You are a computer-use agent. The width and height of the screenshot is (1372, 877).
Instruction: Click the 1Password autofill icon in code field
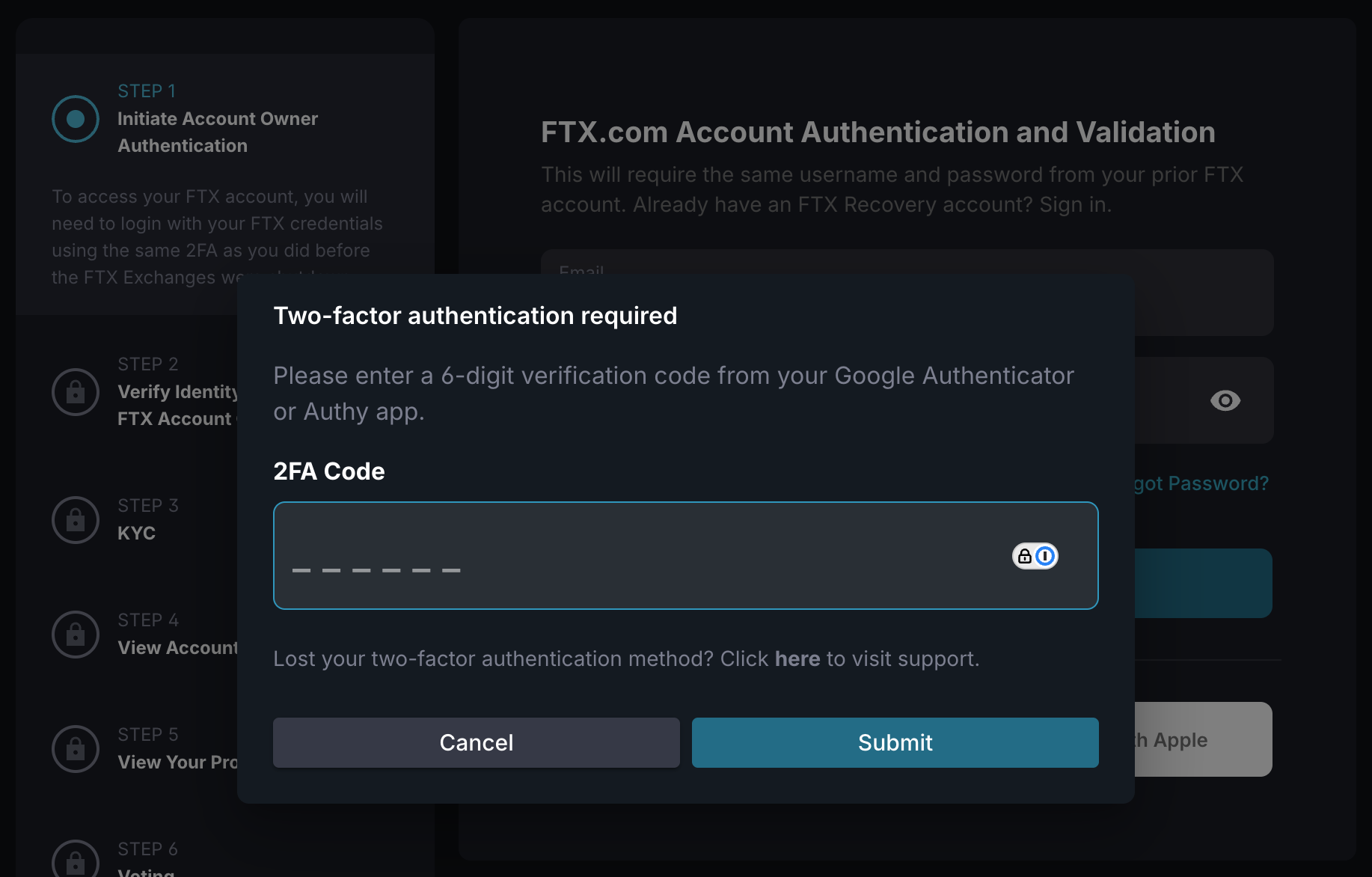pyautogui.click(x=1035, y=556)
